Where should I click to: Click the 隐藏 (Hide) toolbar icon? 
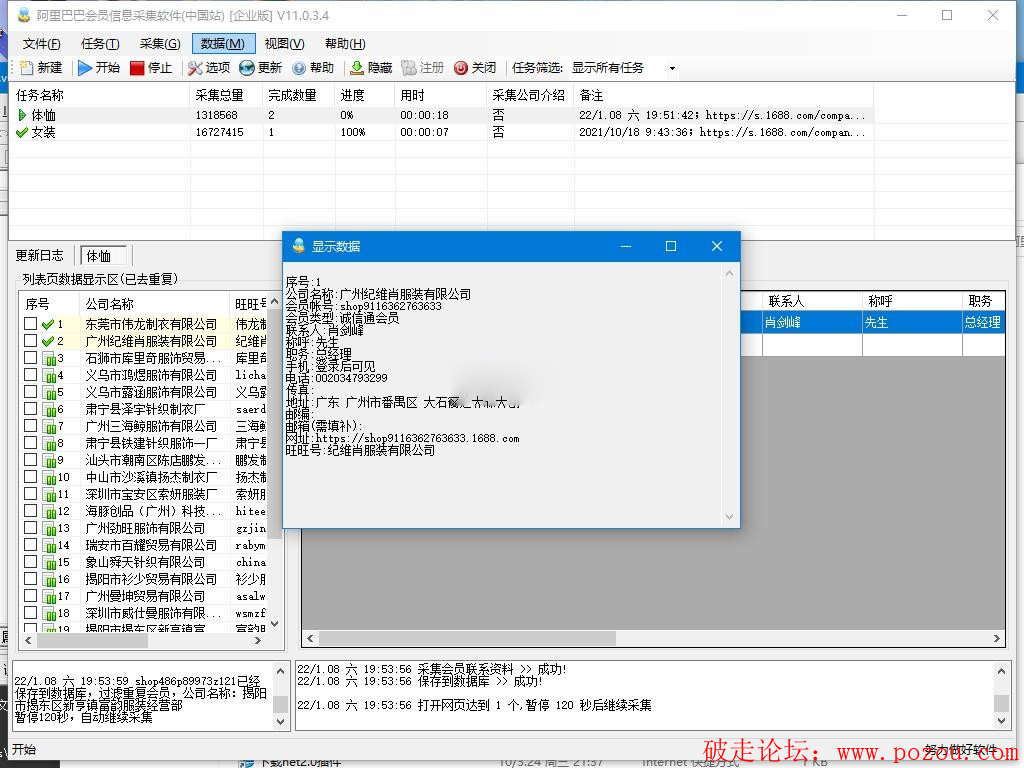[357, 68]
